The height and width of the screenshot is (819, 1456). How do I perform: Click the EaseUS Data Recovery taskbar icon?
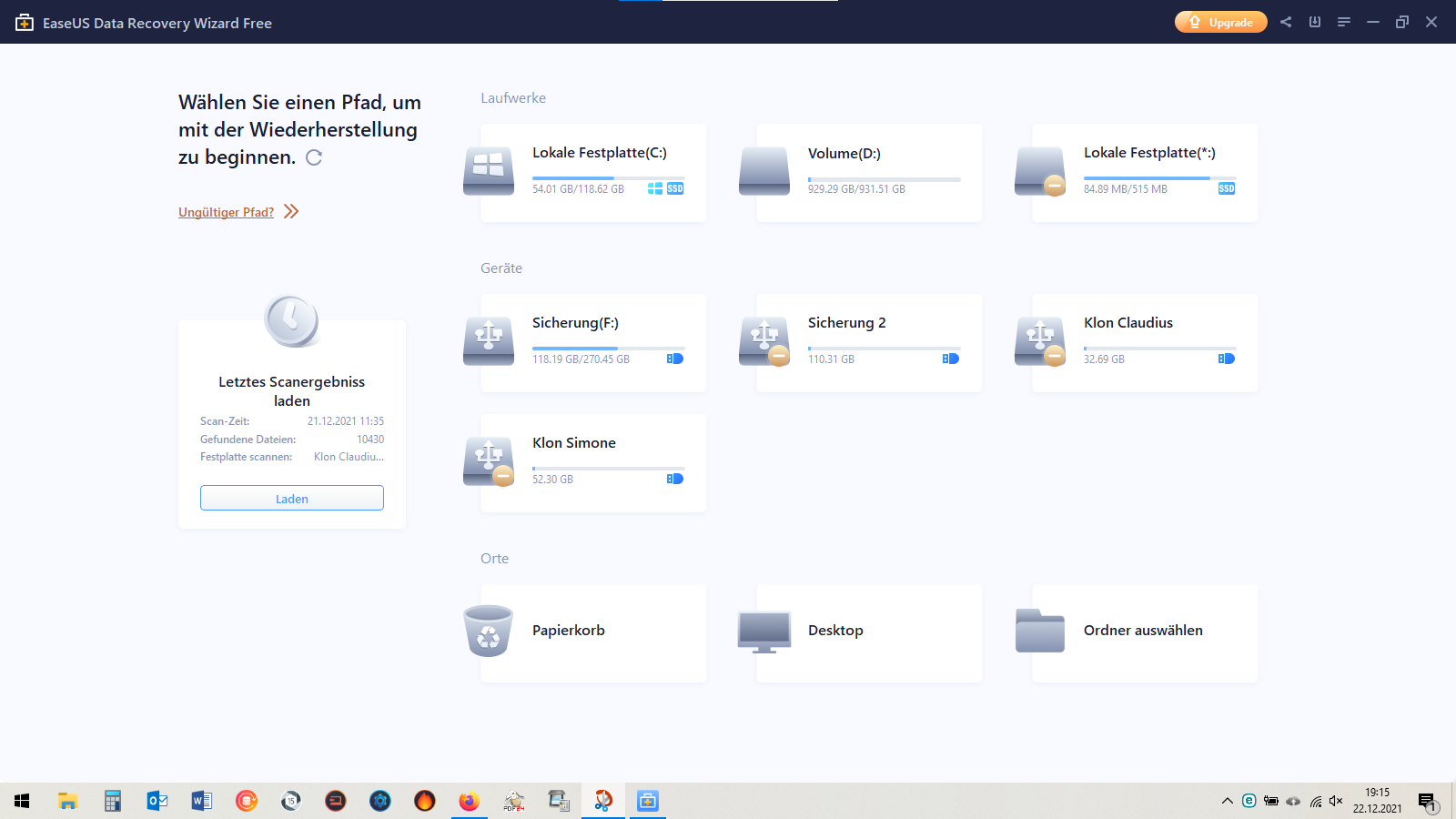pyautogui.click(x=647, y=801)
